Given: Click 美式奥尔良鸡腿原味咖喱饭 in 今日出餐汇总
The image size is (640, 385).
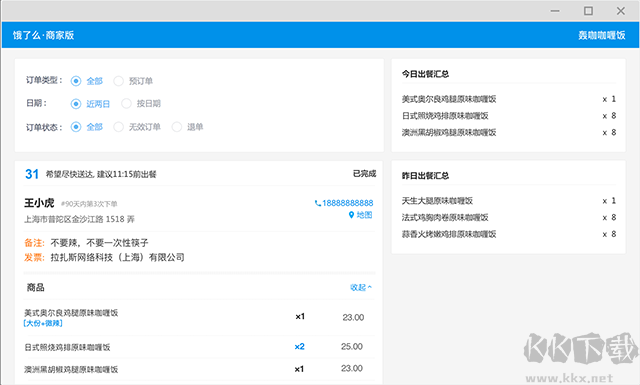Looking at the screenshot, I should pyautogui.click(x=449, y=99).
